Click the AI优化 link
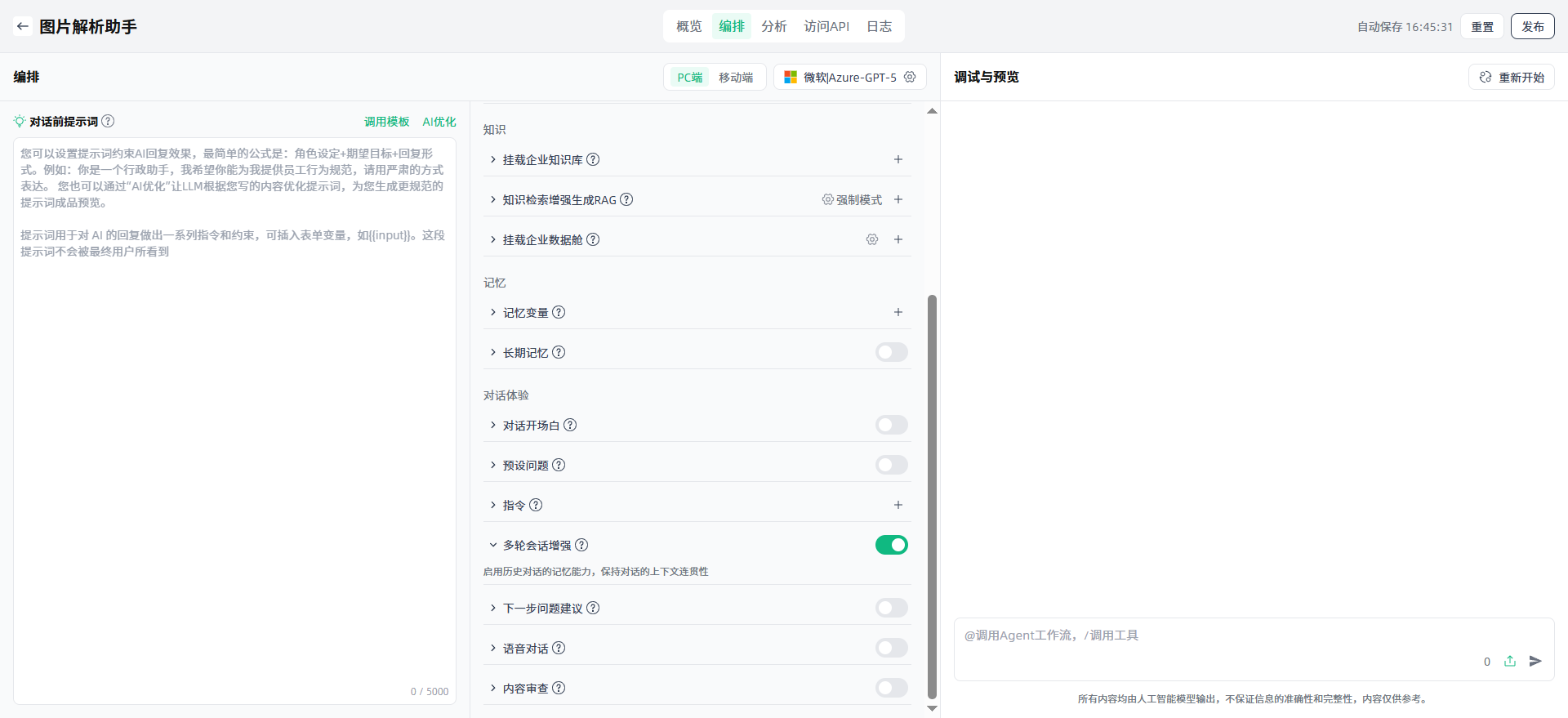This screenshot has width=1568, height=718. point(439,122)
